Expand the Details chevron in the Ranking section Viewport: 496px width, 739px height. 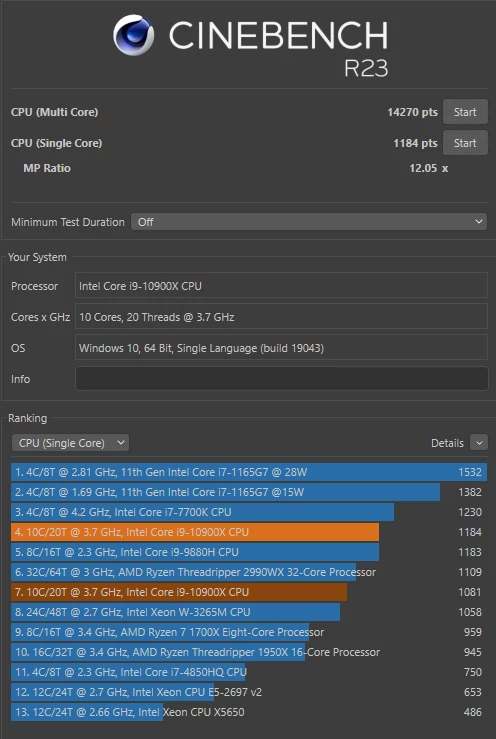click(479, 443)
